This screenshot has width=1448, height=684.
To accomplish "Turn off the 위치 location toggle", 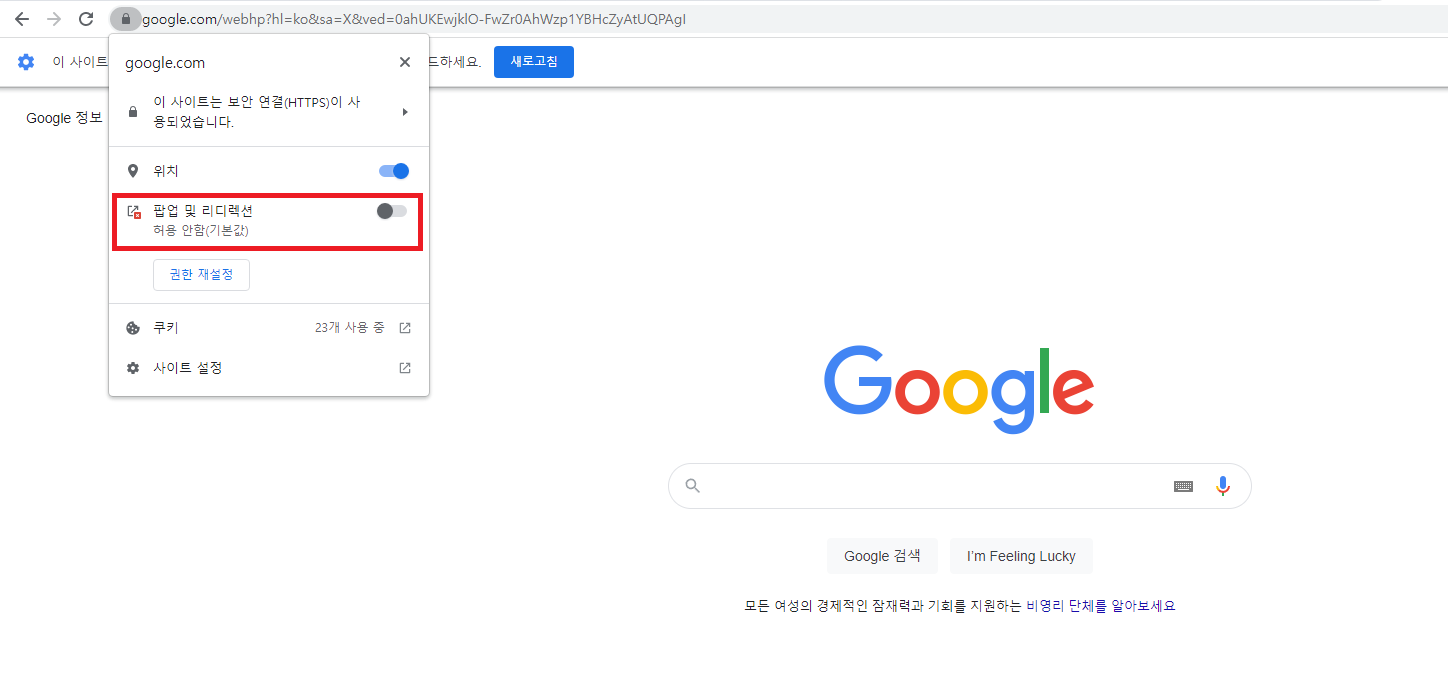I will (394, 171).
